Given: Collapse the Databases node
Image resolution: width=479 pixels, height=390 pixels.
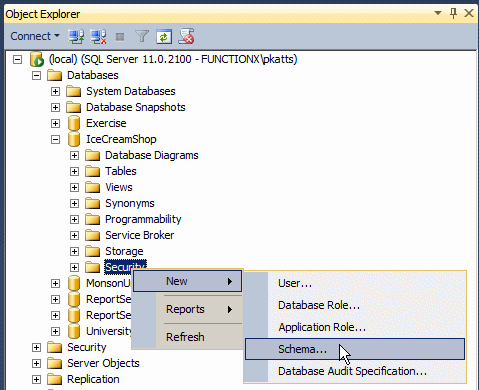Looking at the screenshot, I should pos(36,76).
